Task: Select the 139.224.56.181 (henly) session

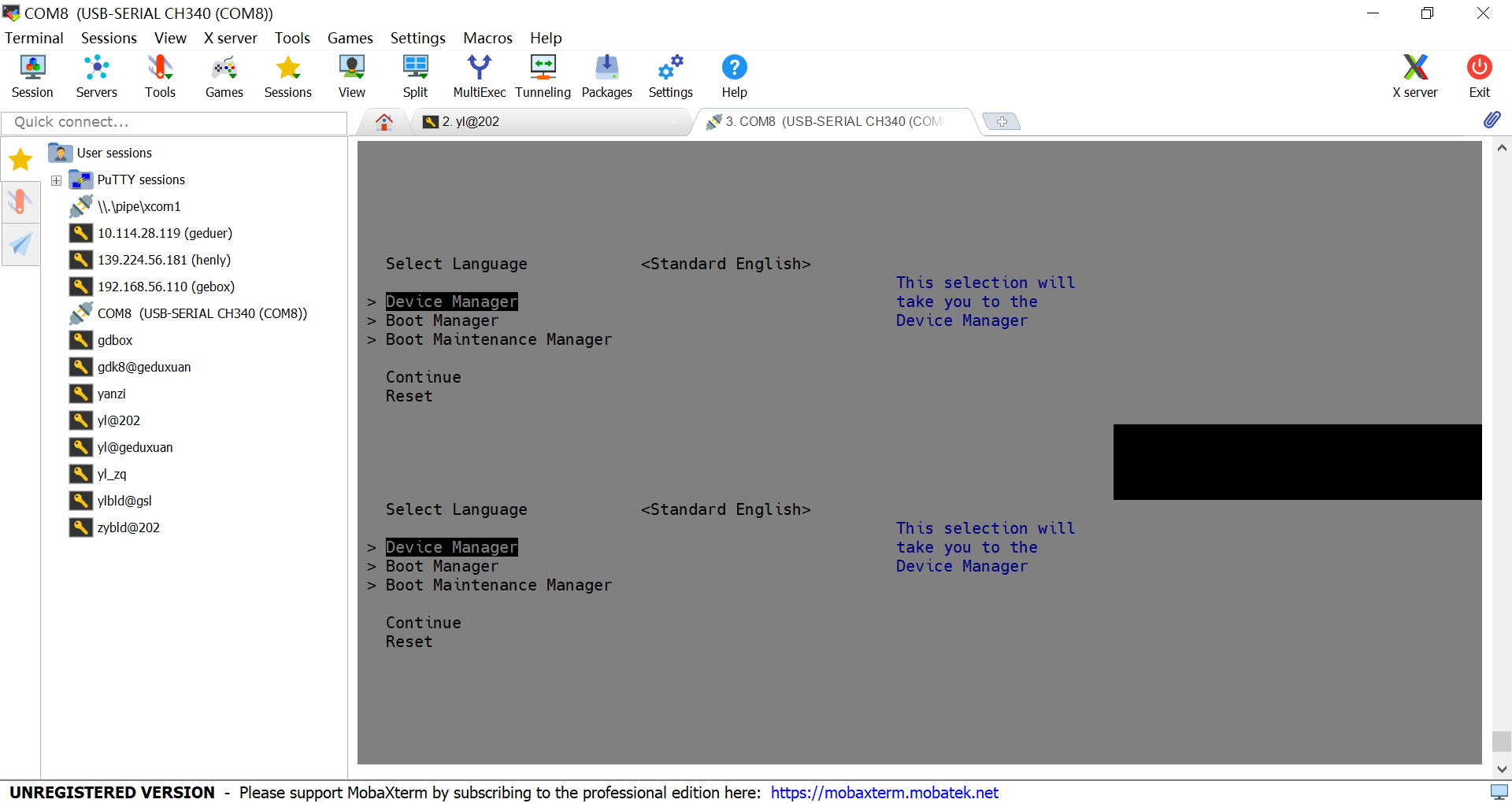Action: (164, 260)
